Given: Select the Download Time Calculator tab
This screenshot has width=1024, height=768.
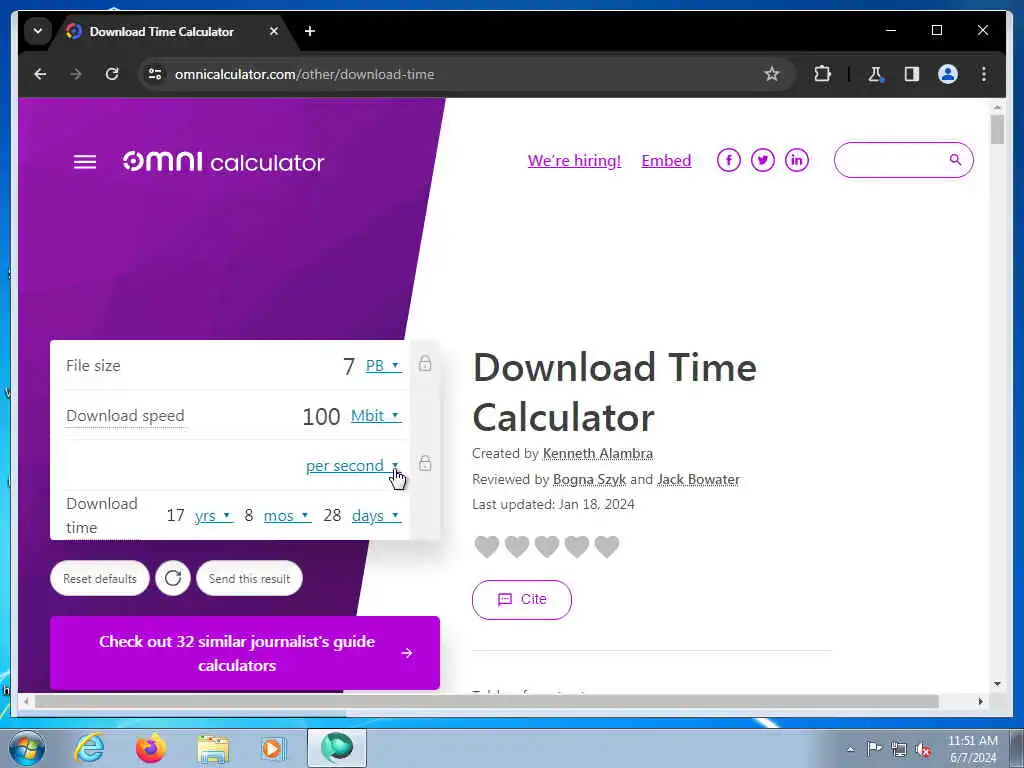Looking at the screenshot, I should click(x=161, y=31).
